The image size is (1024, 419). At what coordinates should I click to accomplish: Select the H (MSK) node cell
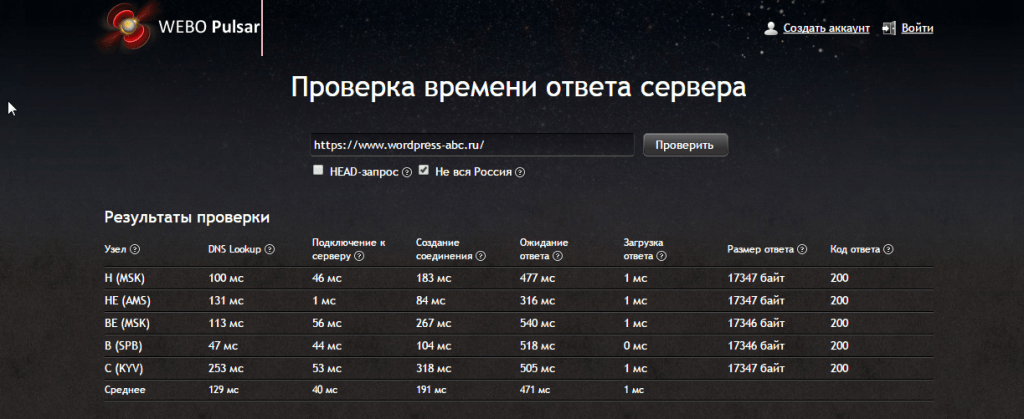point(124,279)
